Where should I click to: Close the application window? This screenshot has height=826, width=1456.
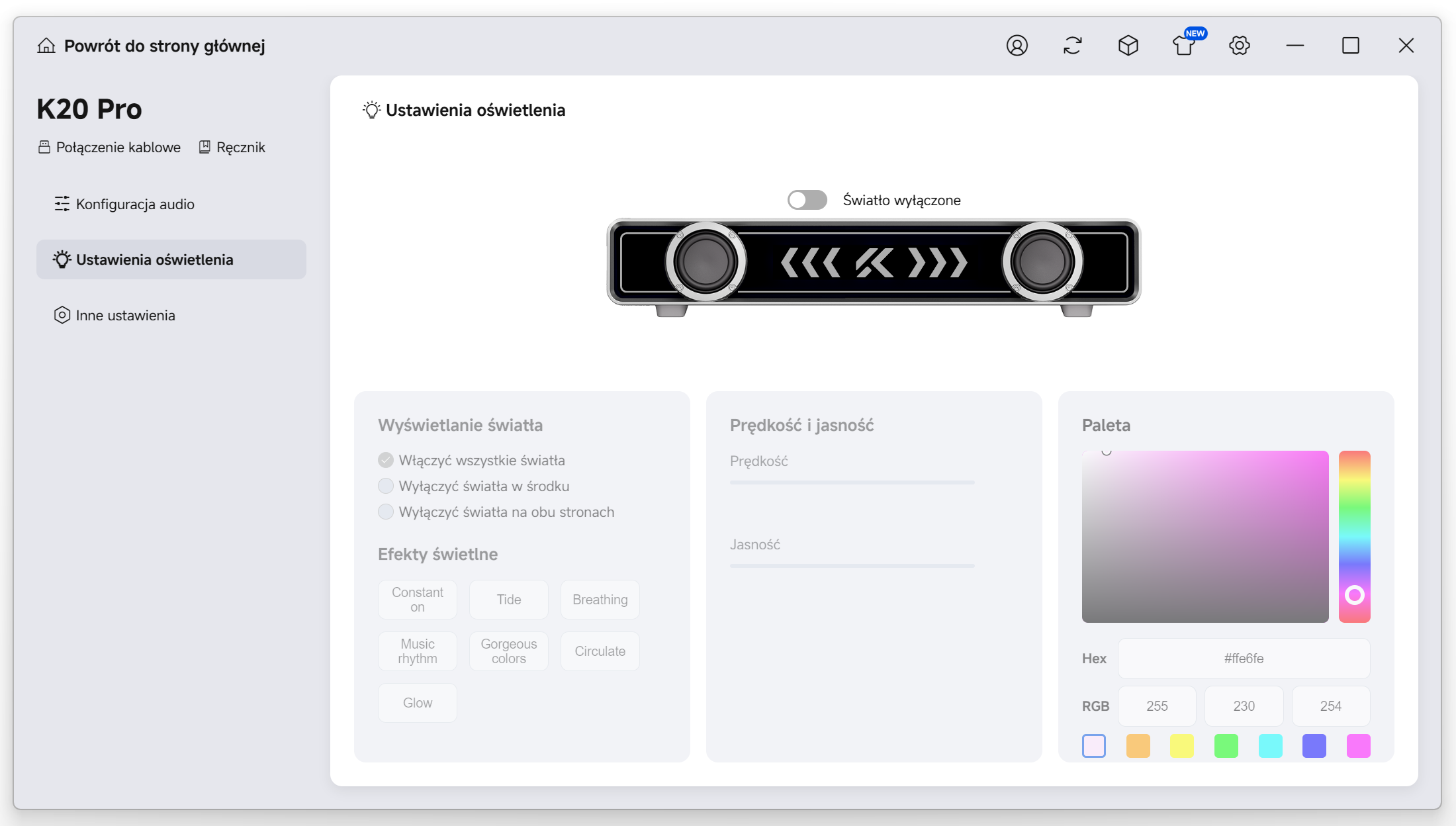[x=1406, y=46]
